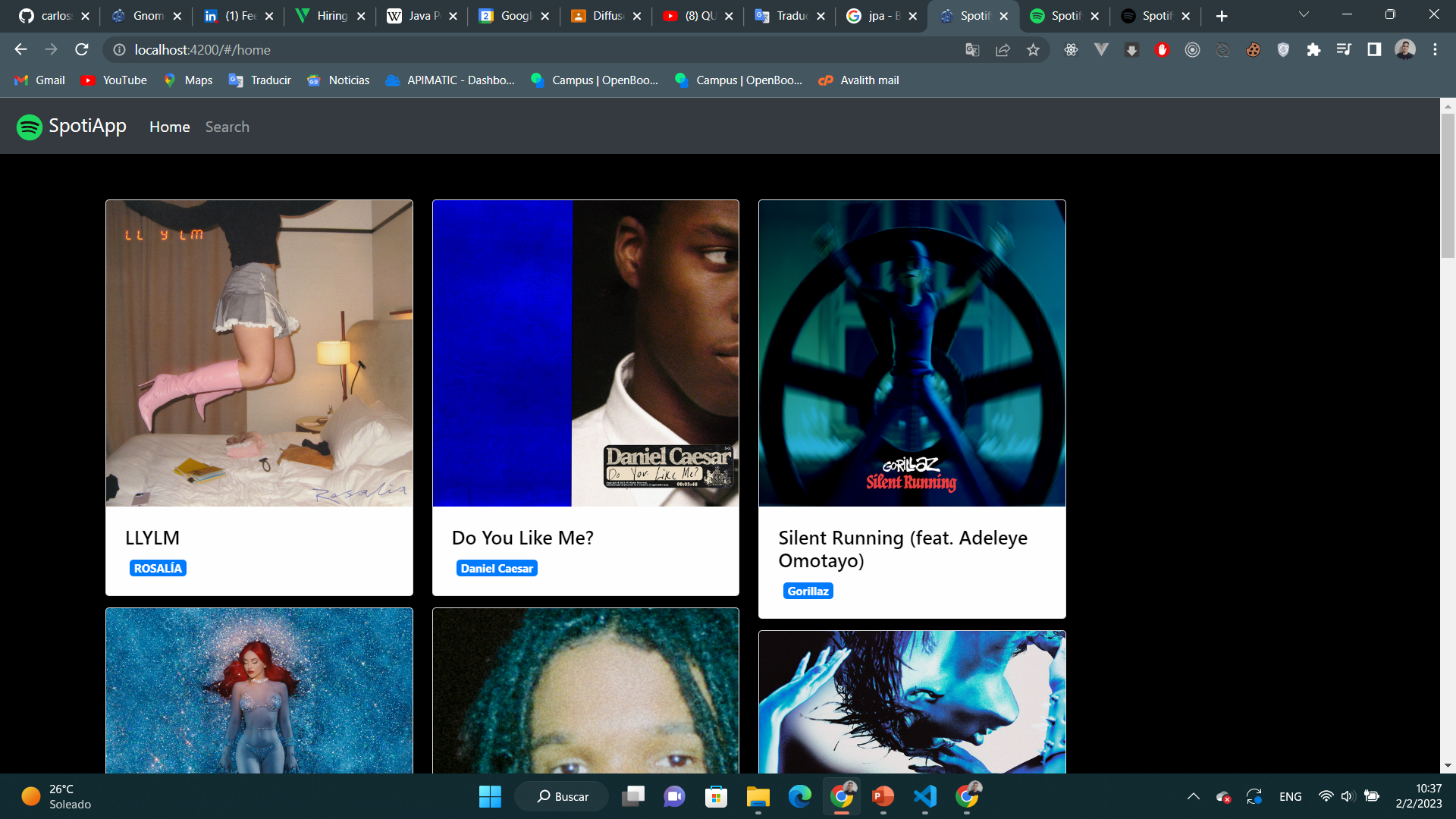Click the AdBlock red hand extension icon
This screenshot has height=819, width=1456.
click(1162, 50)
